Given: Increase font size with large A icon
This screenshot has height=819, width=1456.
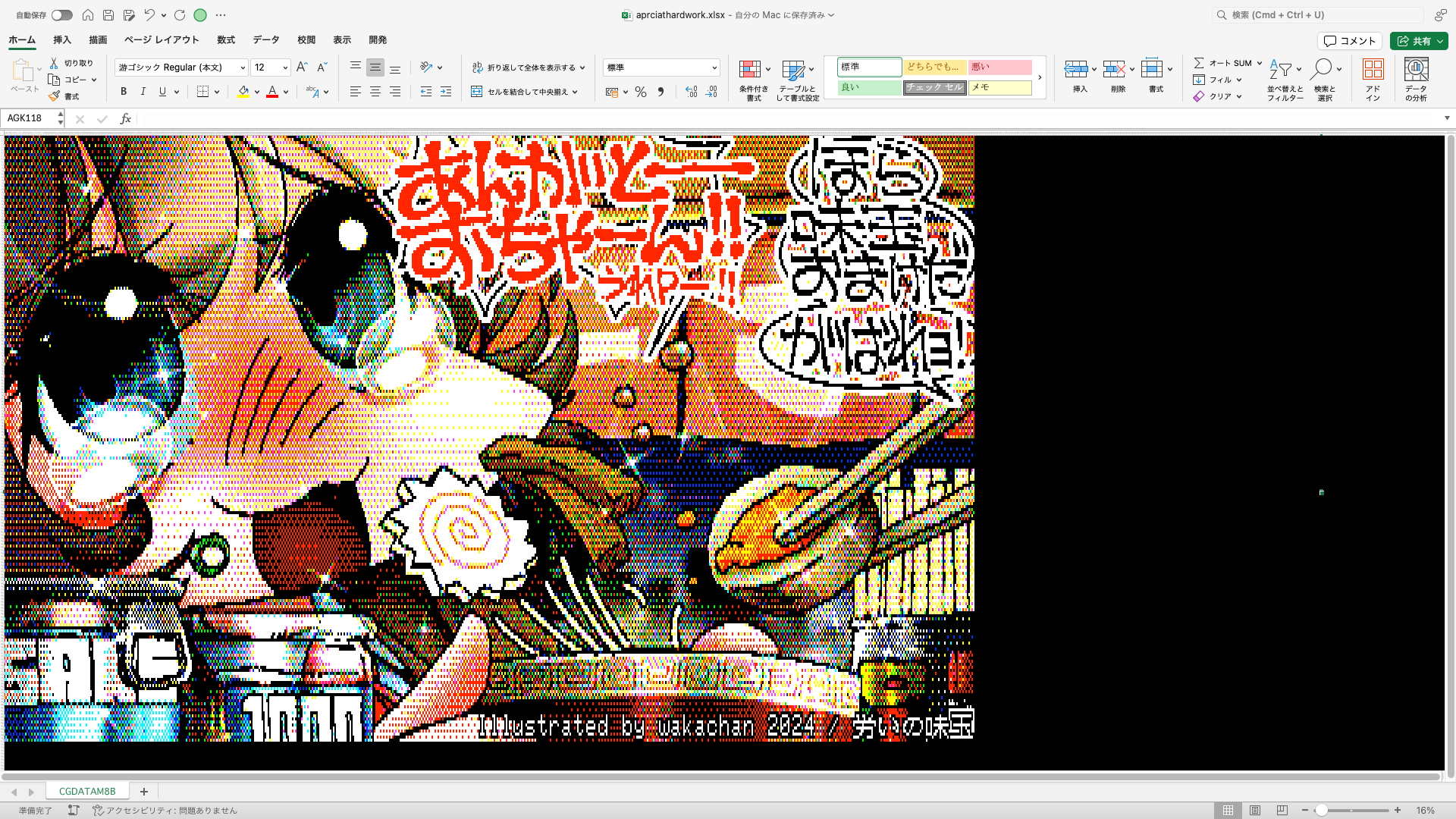Looking at the screenshot, I should pos(302,67).
